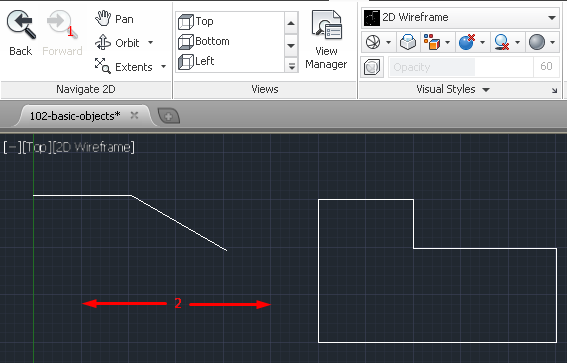This screenshot has height=363, width=567.
Task: Switch to the 102-basic-objects drawing tab
Action: point(75,116)
